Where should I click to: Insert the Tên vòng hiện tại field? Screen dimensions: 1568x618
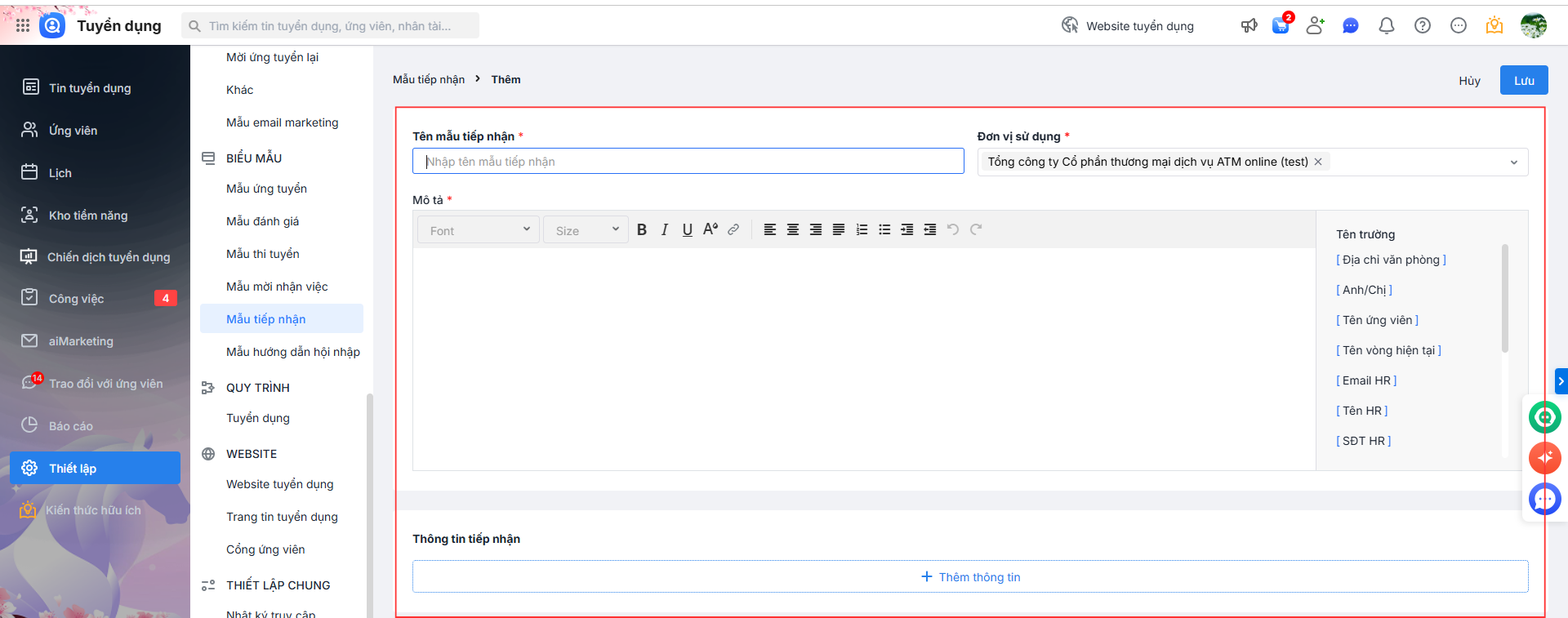click(x=1388, y=350)
